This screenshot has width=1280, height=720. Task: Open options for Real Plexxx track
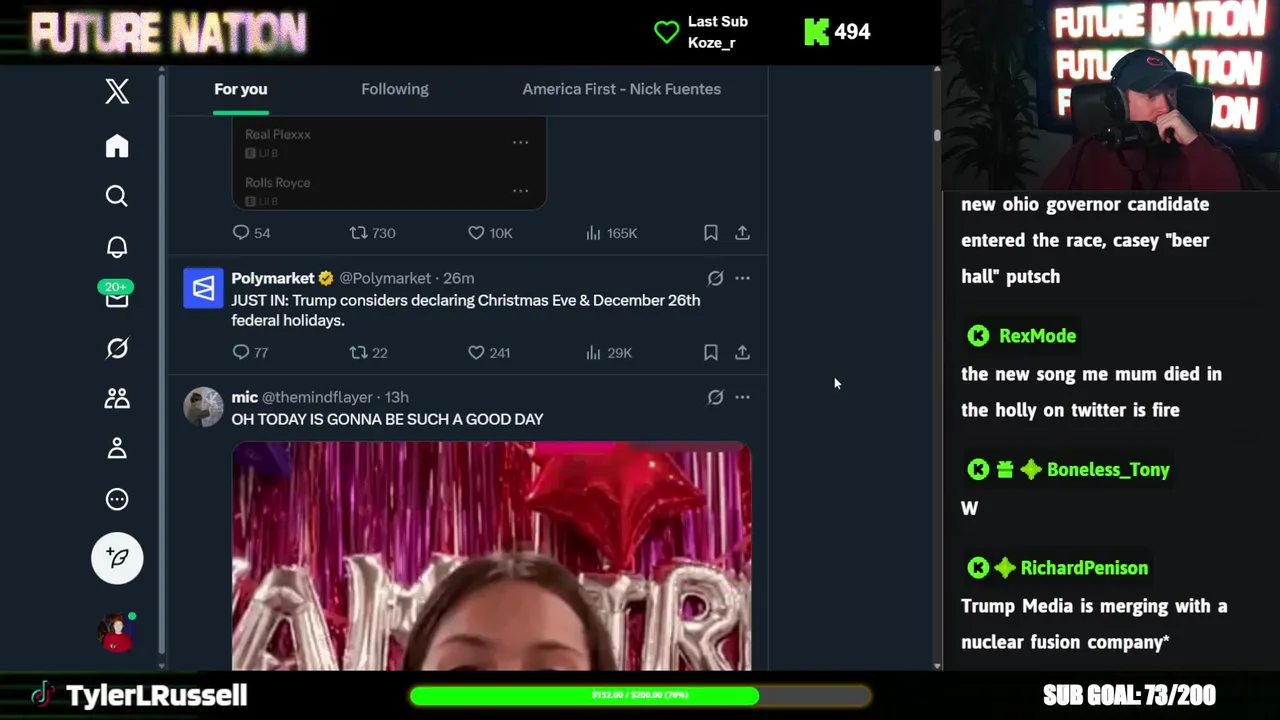pyautogui.click(x=520, y=142)
